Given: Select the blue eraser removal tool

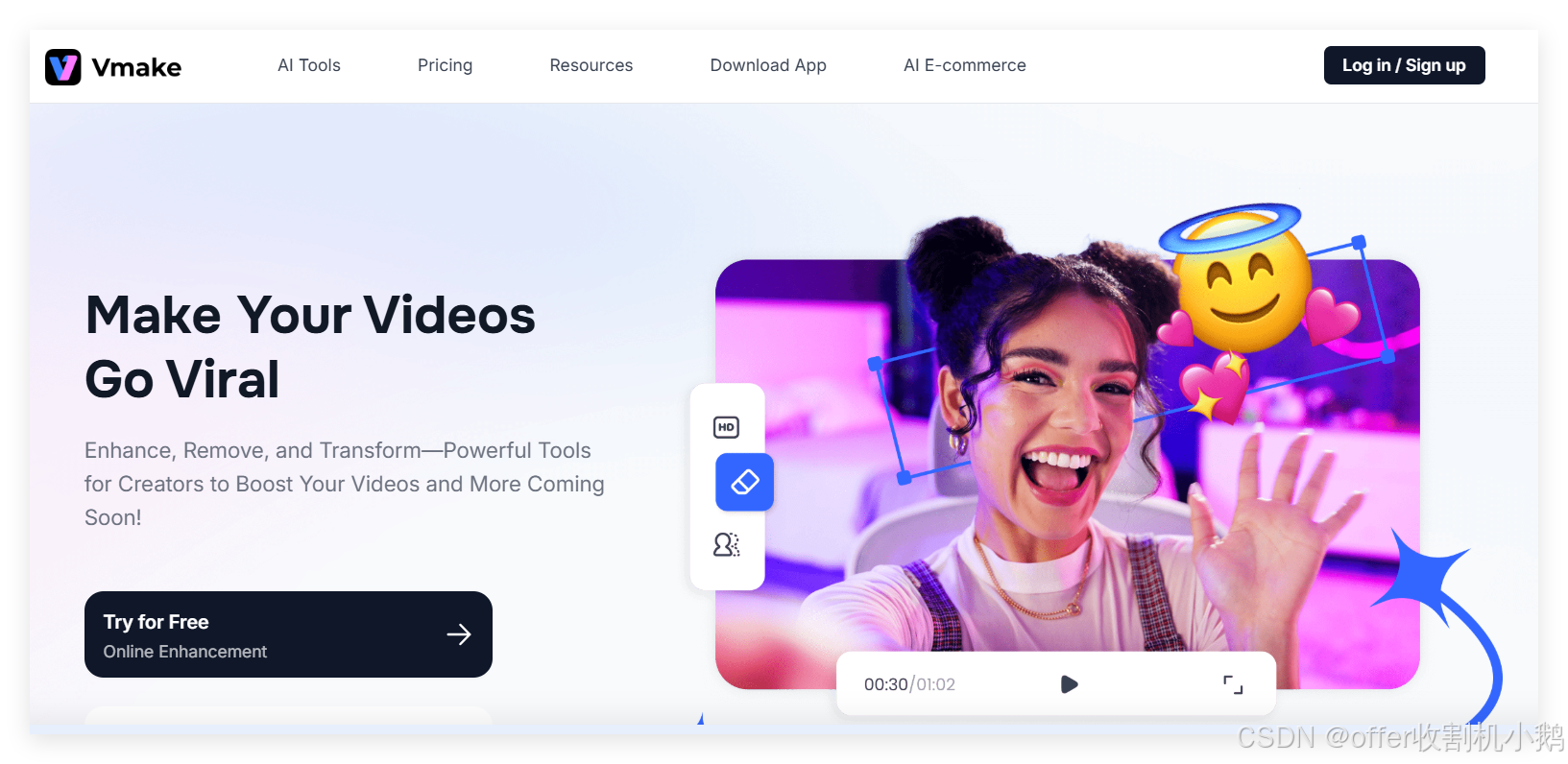Looking at the screenshot, I should click(745, 482).
